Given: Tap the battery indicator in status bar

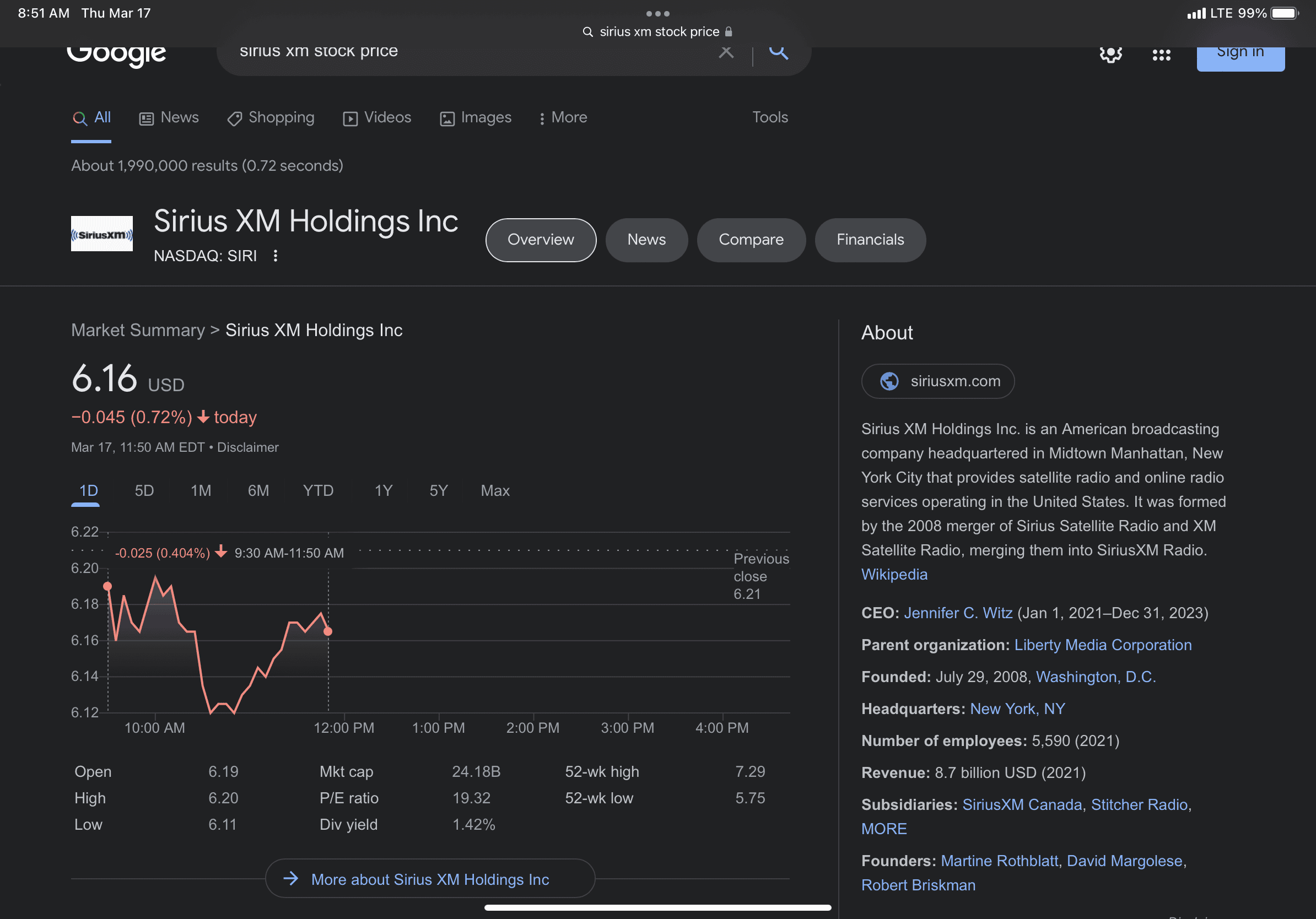Looking at the screenshot, I should click(x=1285, y=13).
